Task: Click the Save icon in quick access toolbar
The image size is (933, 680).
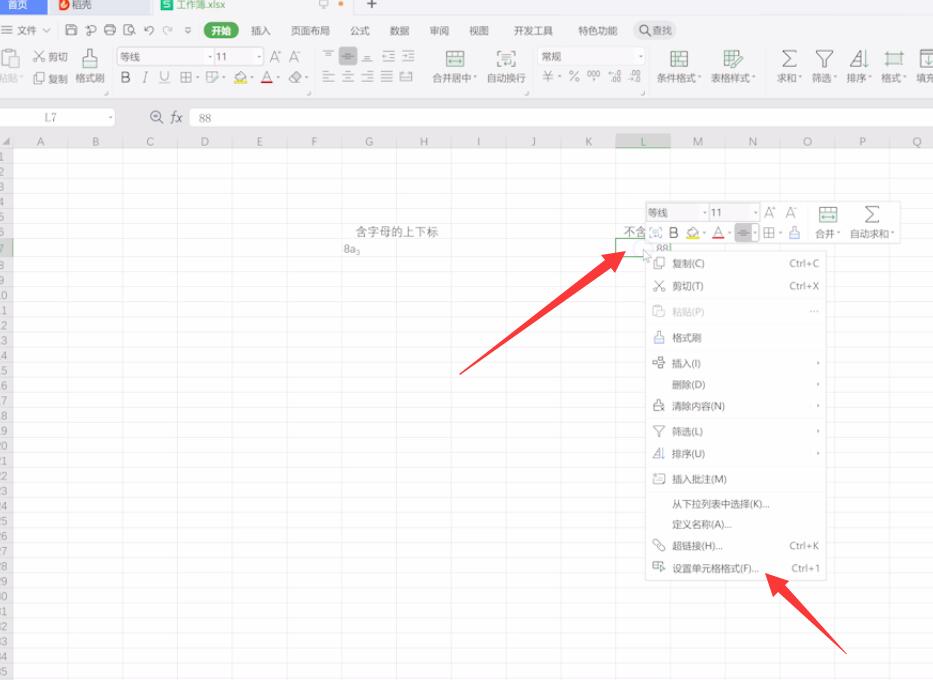Action: (71, 30)
